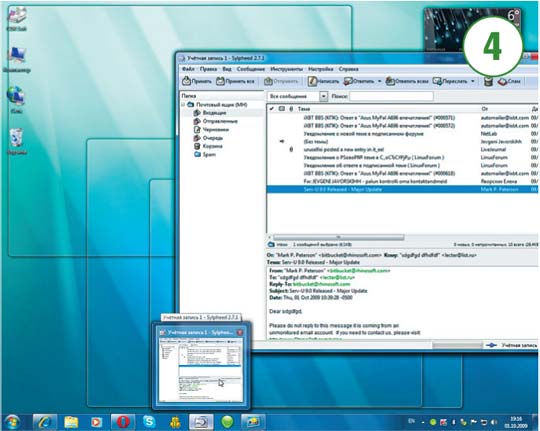Click the attachment column header
Image resolution: width=540 pixels, height=431 pixels.
pos(291,109)
